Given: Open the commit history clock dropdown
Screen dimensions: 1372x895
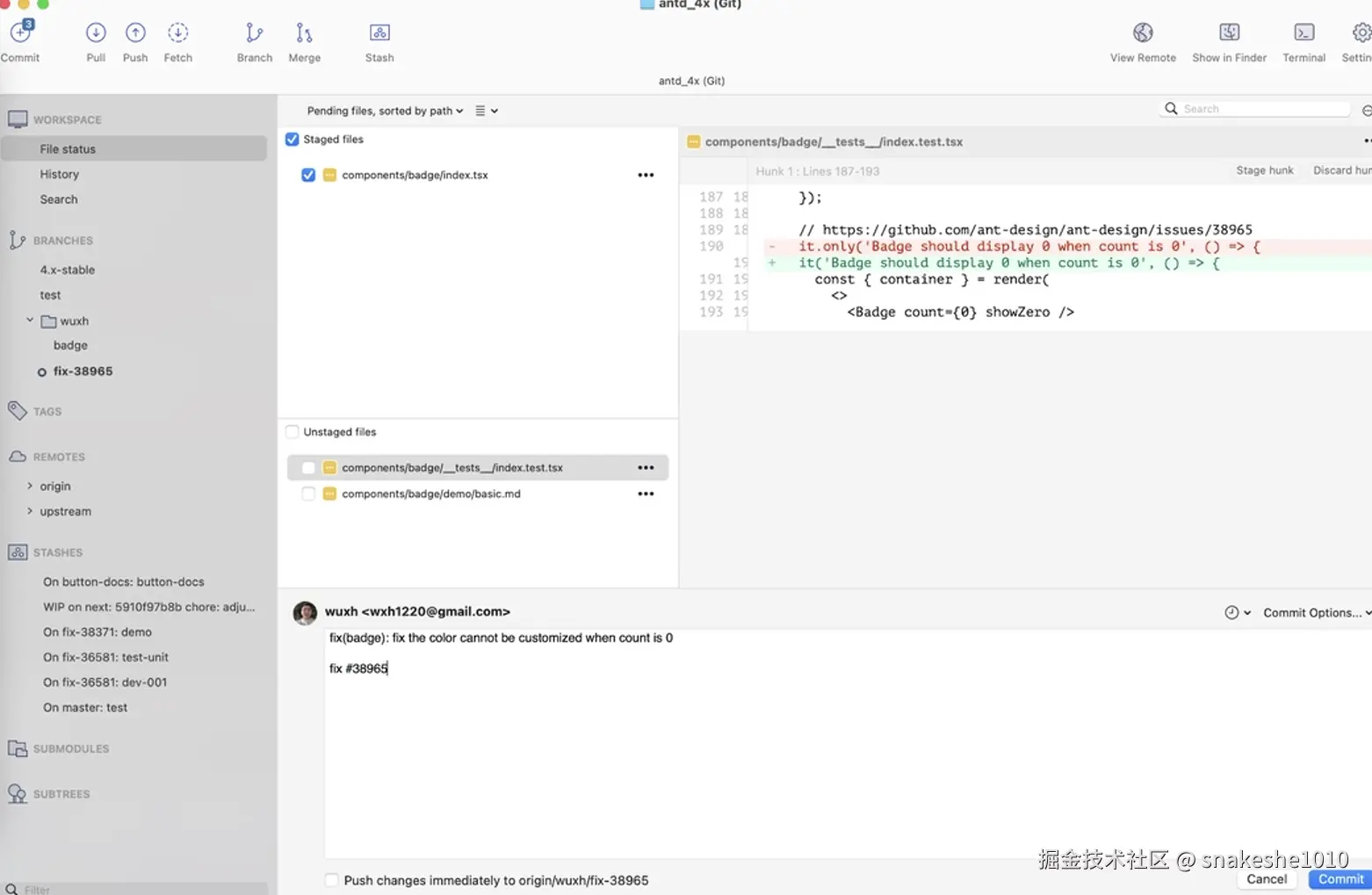Looking at the screenshot, I should click(1238, 612).
